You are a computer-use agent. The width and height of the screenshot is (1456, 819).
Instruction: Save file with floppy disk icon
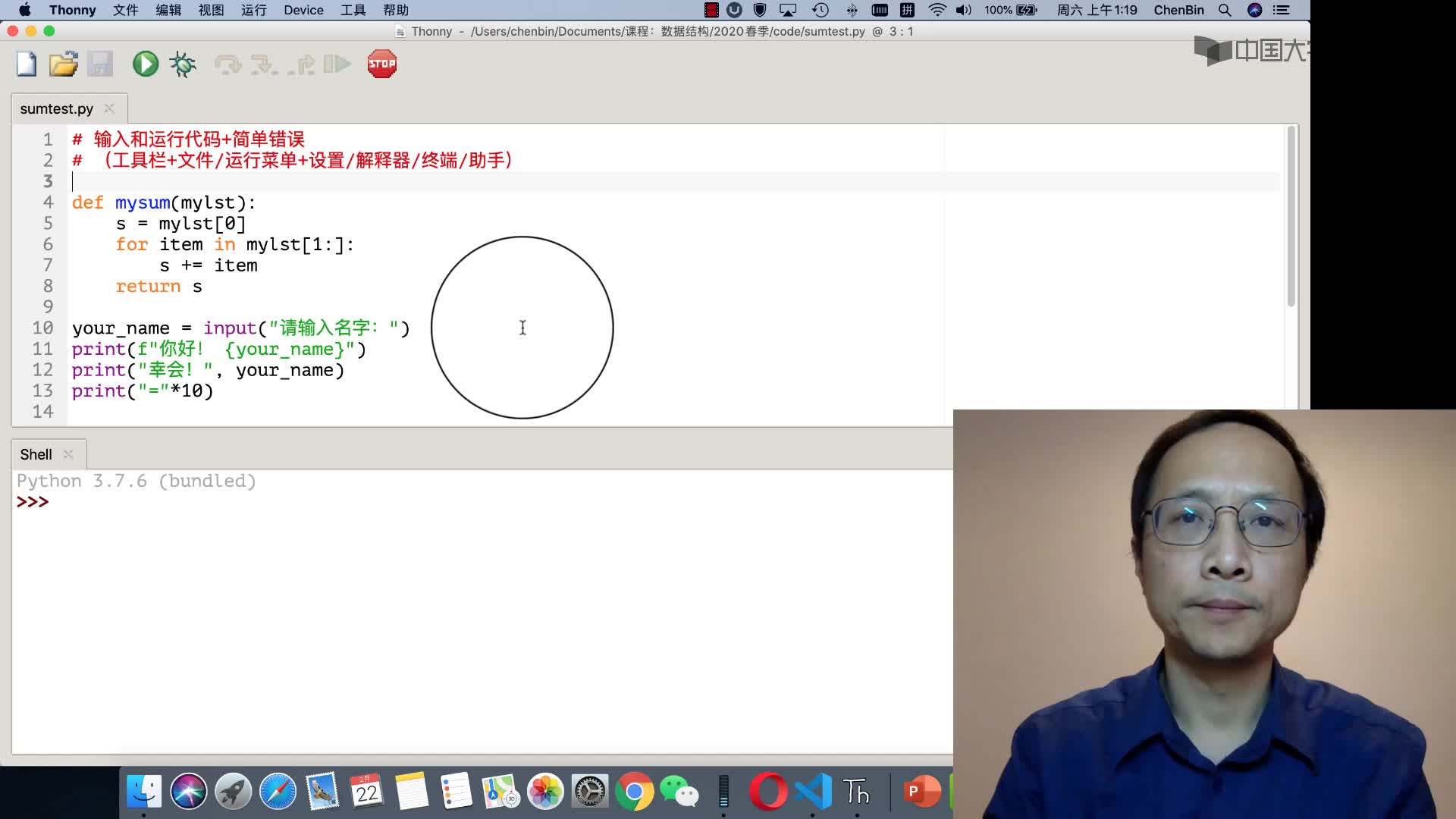click(100, 64)
